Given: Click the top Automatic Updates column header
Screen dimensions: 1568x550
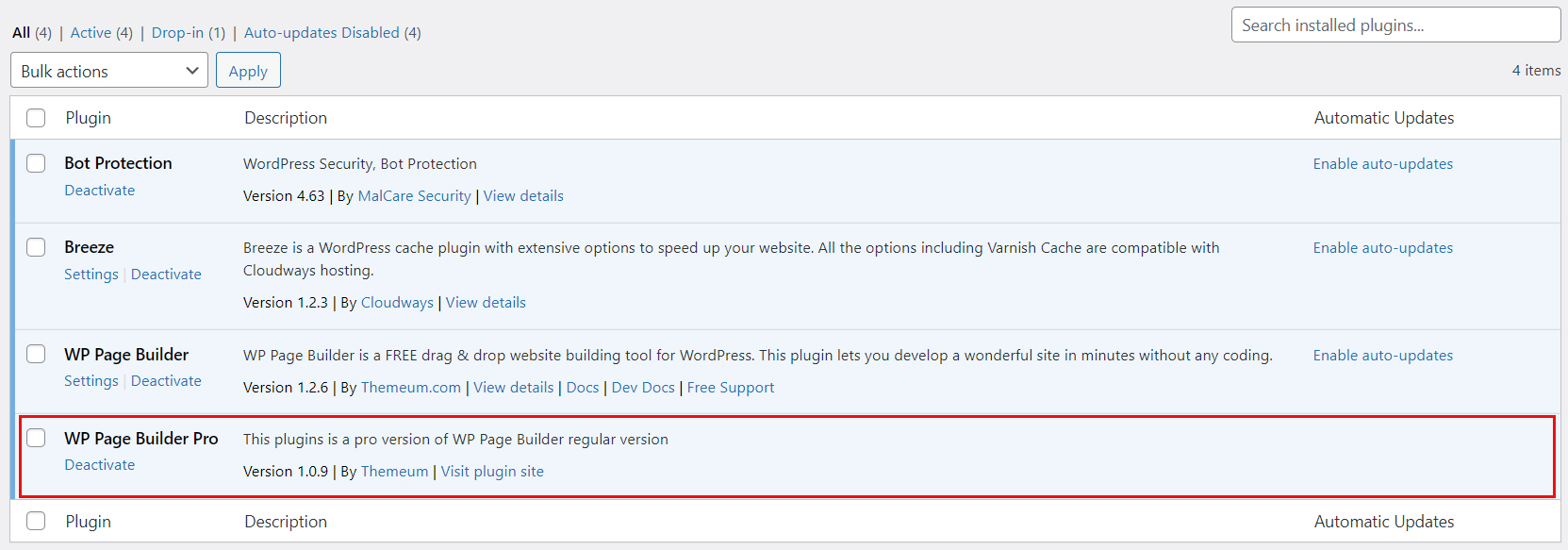Looking at the screenshot, I should pyautogui.click(x=1384, y=118).
